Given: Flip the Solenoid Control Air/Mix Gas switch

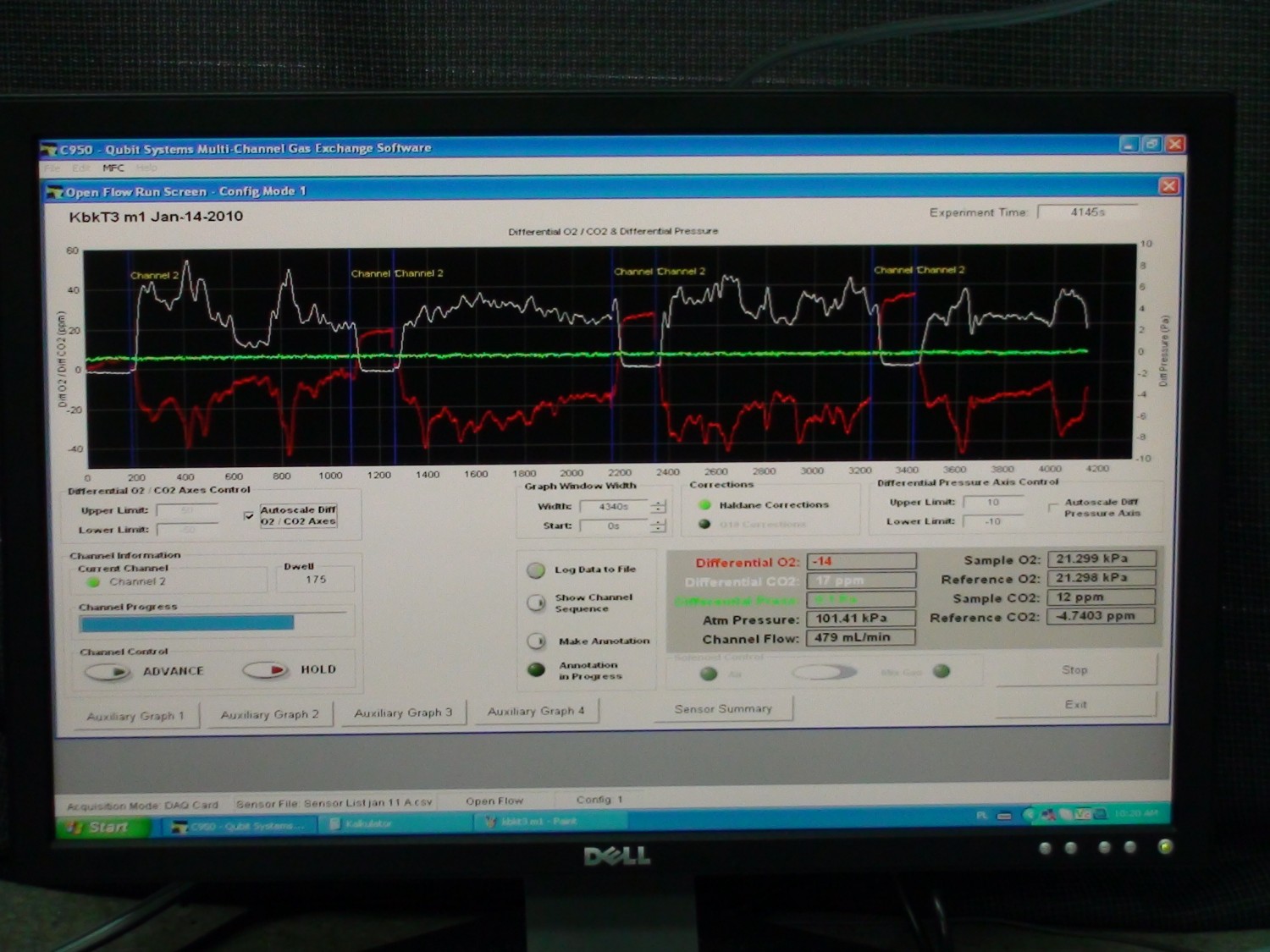Looking at the screenshot, I should click(824, 672).
